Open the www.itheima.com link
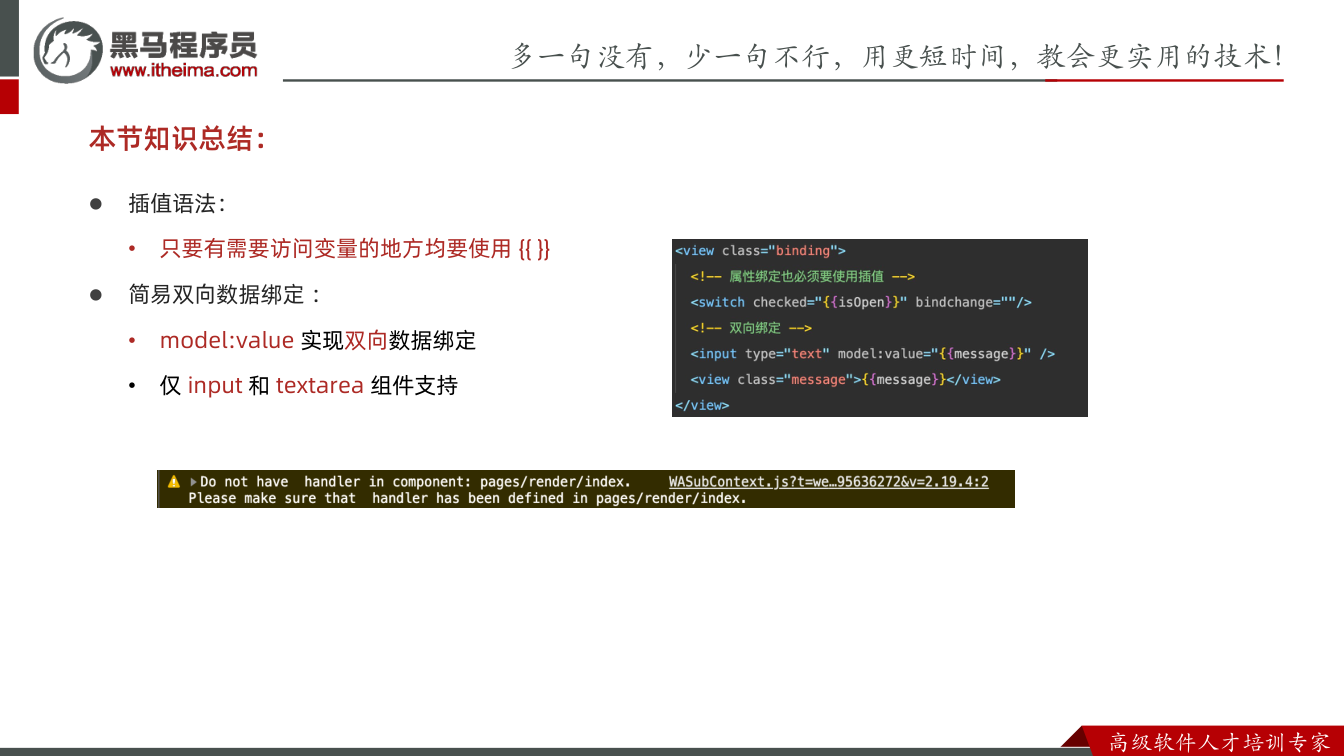 pyautogui.click(x=183, y=70)
